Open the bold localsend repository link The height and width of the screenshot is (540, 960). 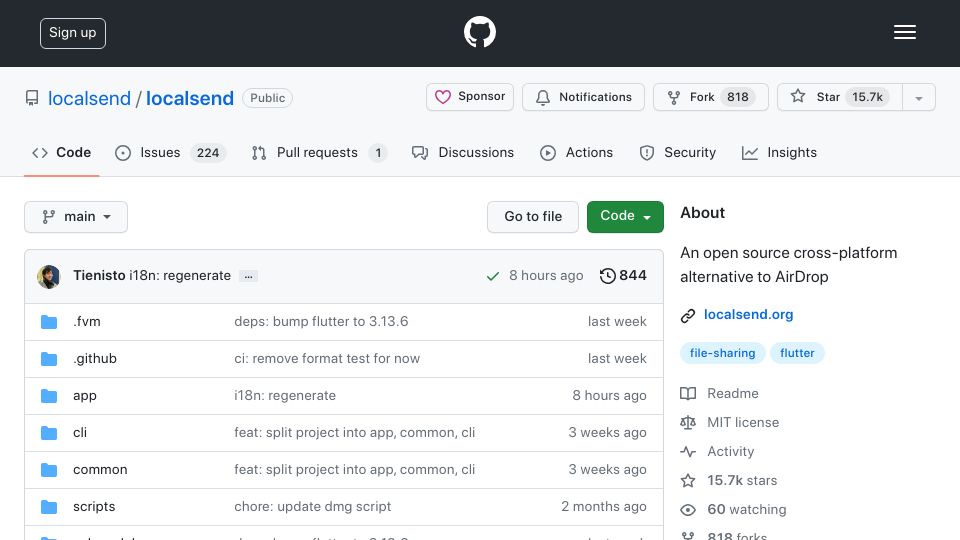pyautogui.click(x=190, y=98)
